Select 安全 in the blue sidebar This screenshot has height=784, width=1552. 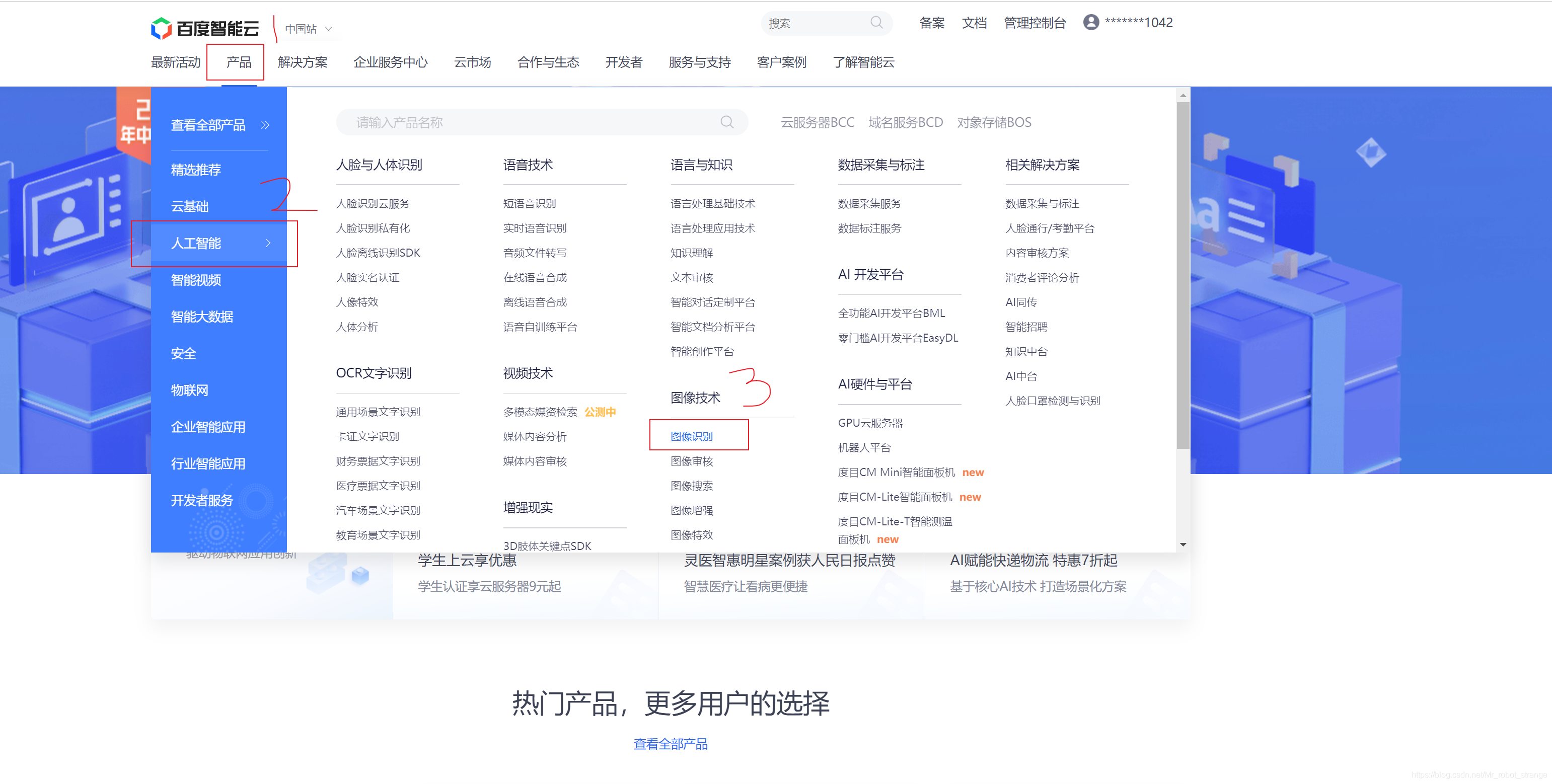click(184, 353)
